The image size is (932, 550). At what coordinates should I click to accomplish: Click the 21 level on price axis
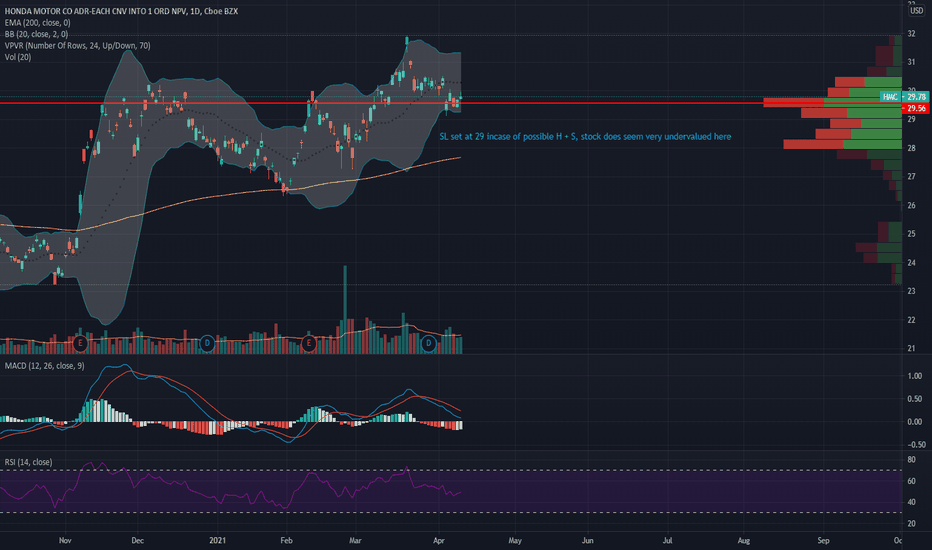tap(911, 348)
